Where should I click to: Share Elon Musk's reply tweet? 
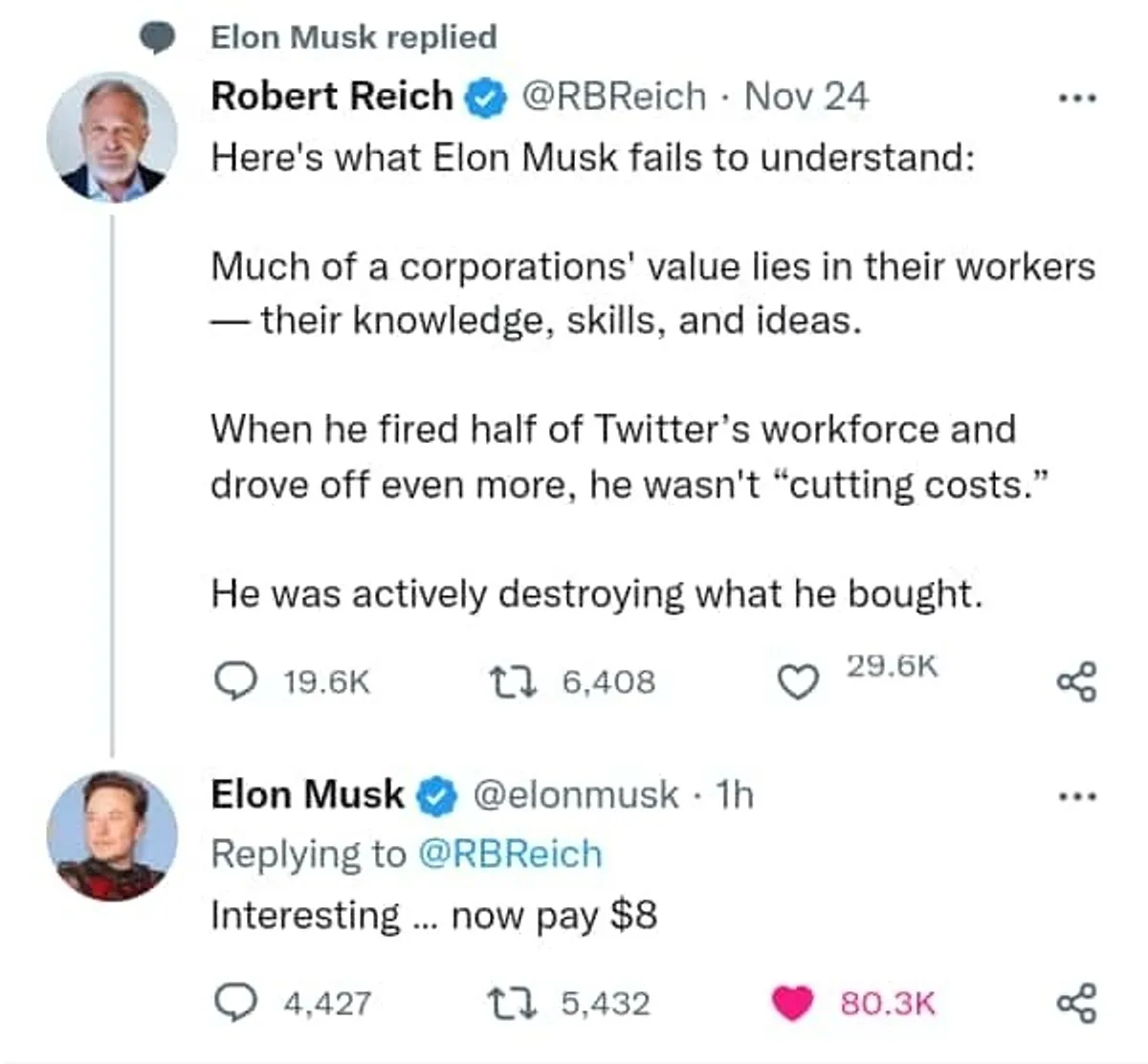point(1076,1004)
